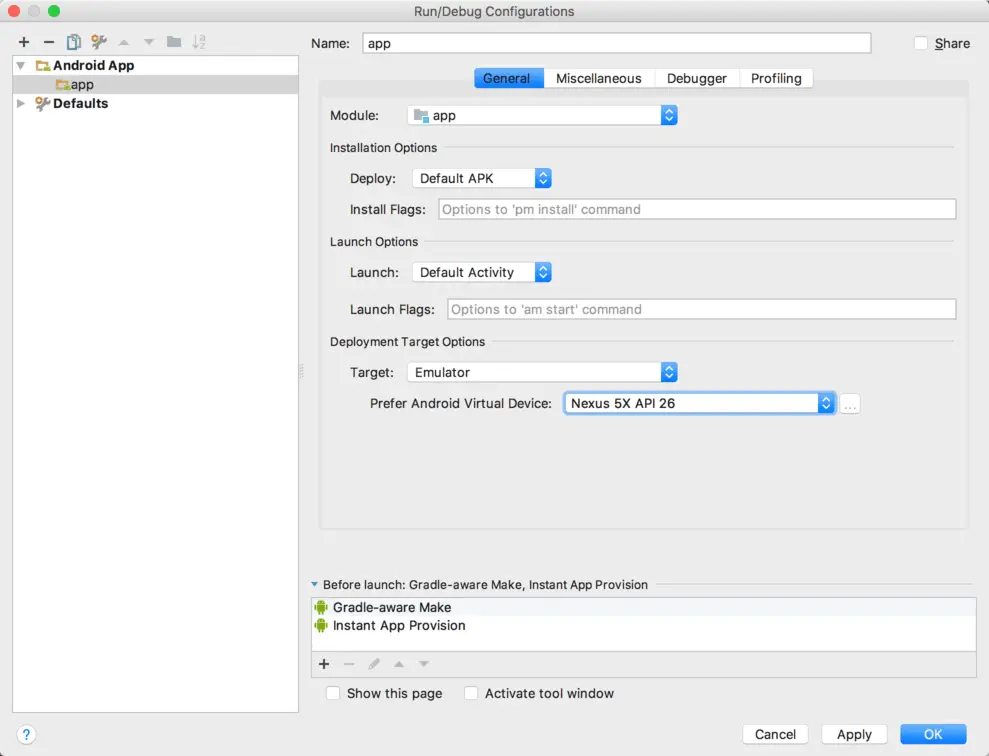Switch to the Debugger tab
This screenshot has height=756, width=989.
696,78
